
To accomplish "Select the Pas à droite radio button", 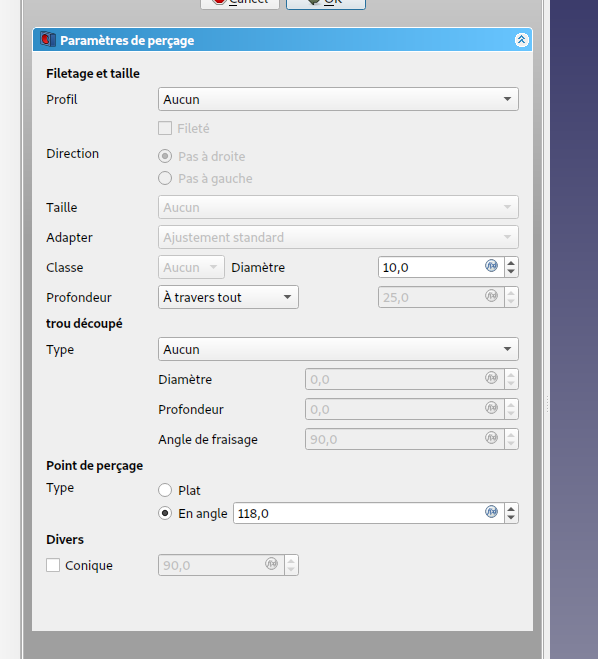I will pos(165,156).
